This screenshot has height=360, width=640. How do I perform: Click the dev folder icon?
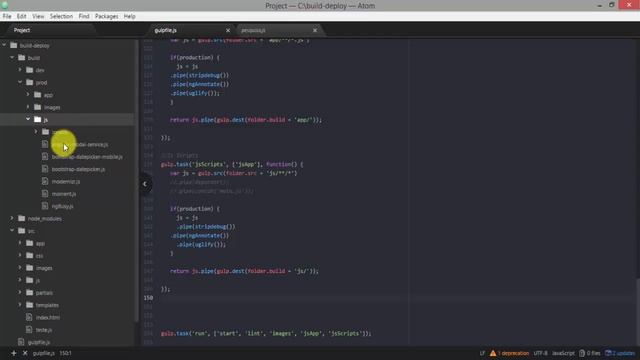(x=29, y=70)
